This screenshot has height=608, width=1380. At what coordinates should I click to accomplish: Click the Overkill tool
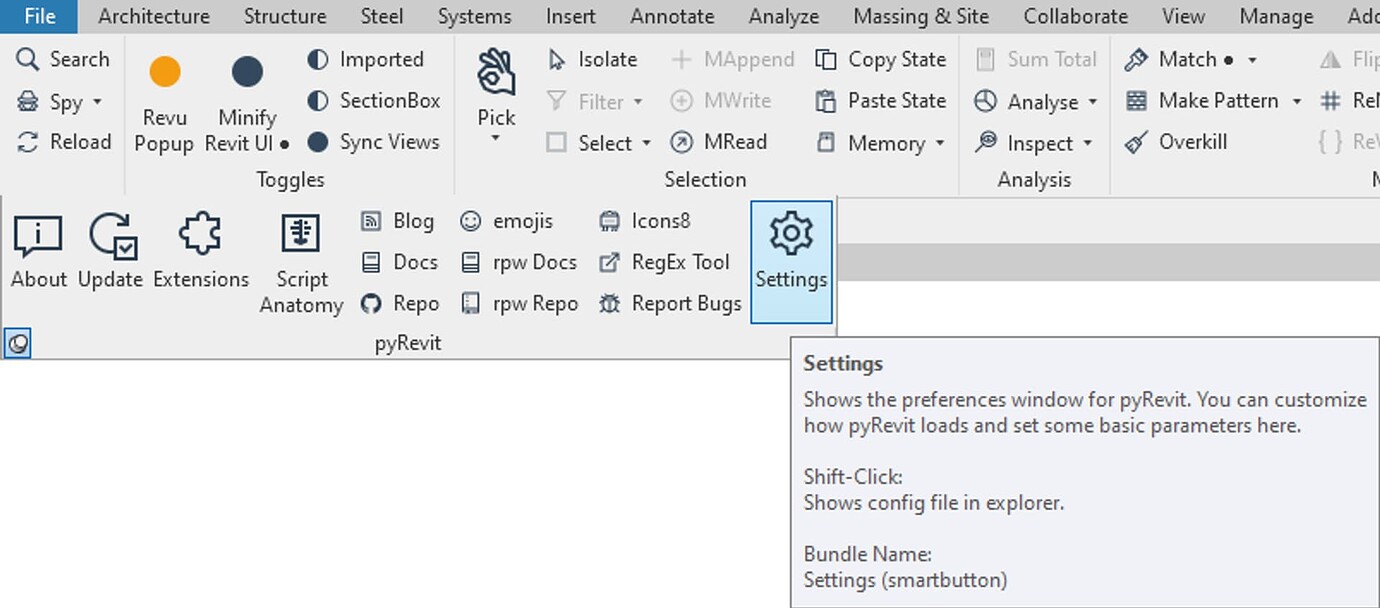1175,142
